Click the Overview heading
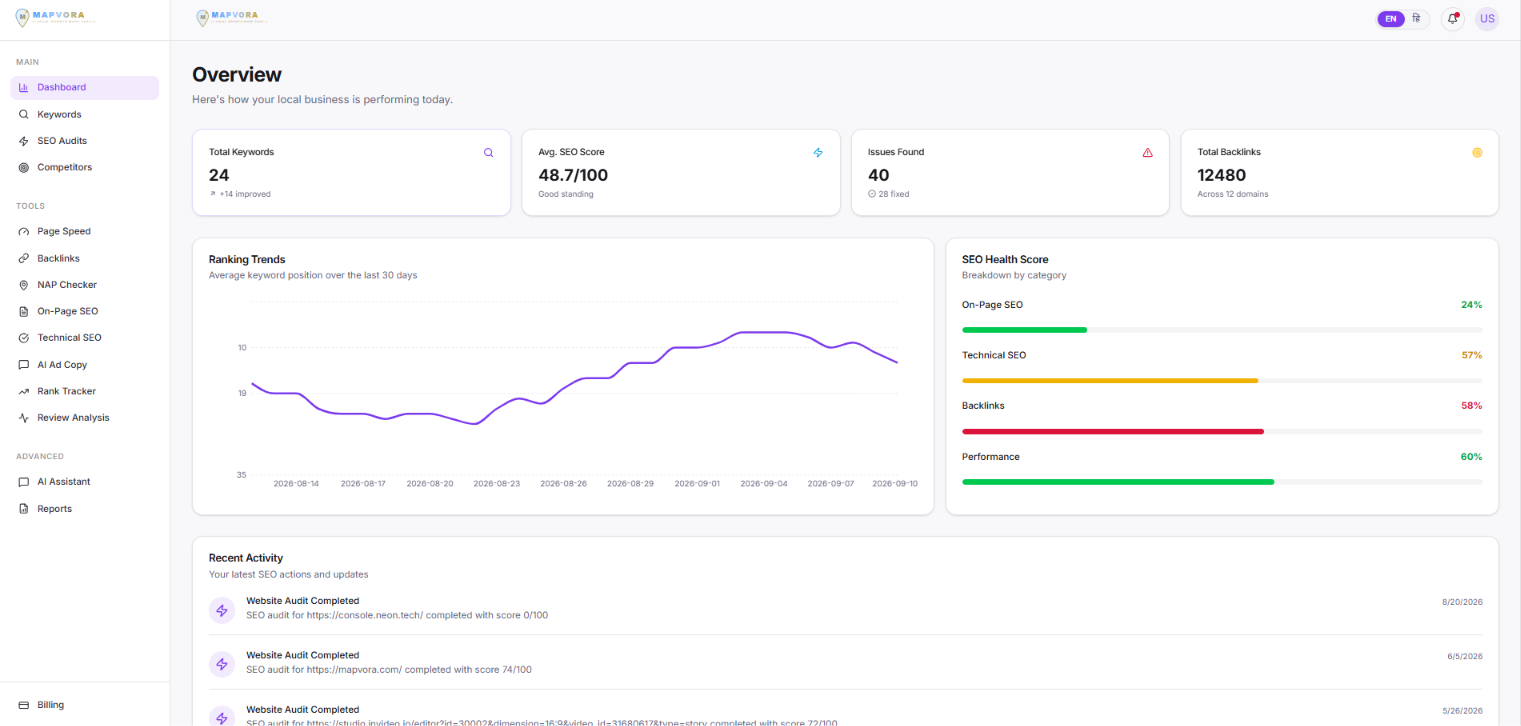This screenshot has width=1521, height=726. point(237,75)
